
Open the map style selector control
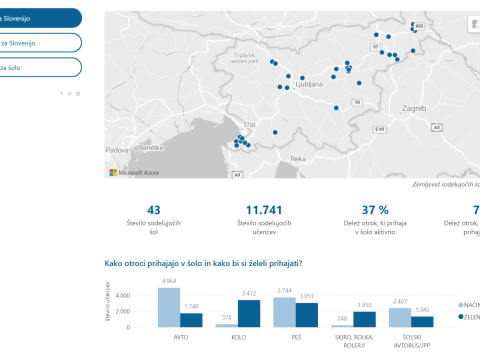pos(474,24)
